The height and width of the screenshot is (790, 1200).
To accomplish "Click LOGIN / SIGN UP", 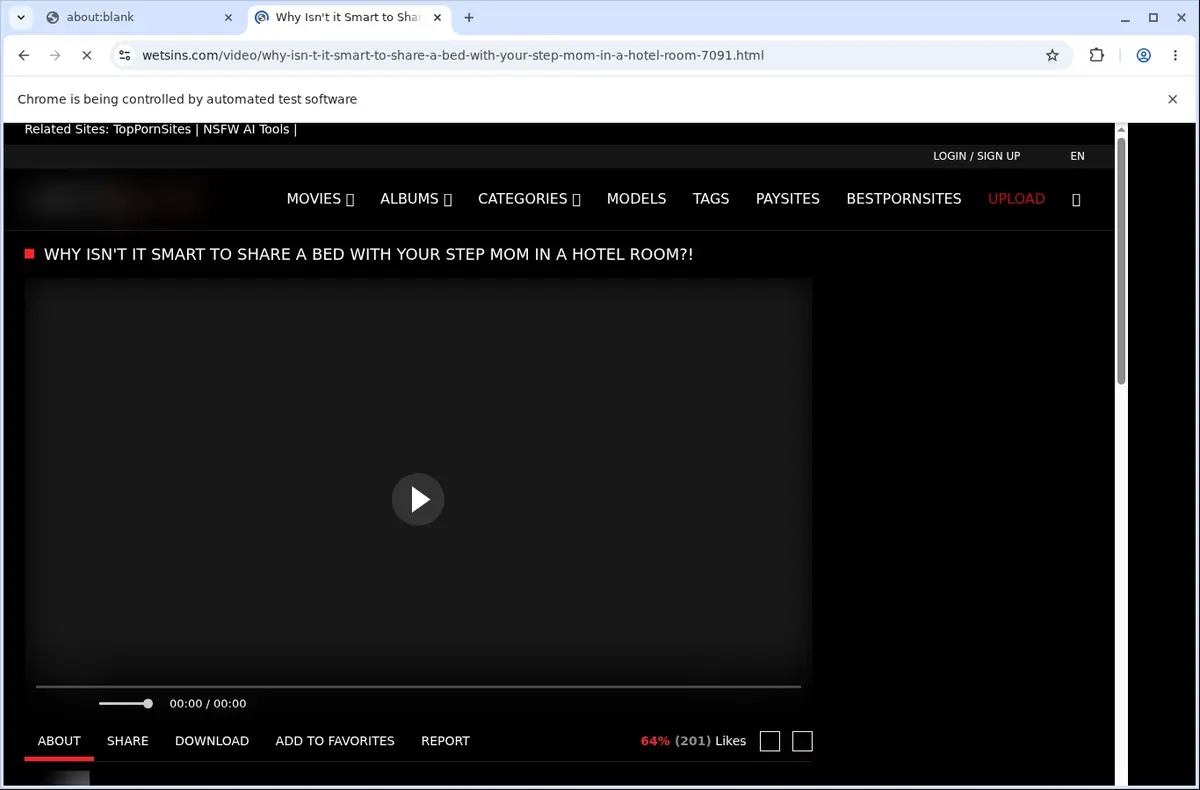I will tap(976, 156).
